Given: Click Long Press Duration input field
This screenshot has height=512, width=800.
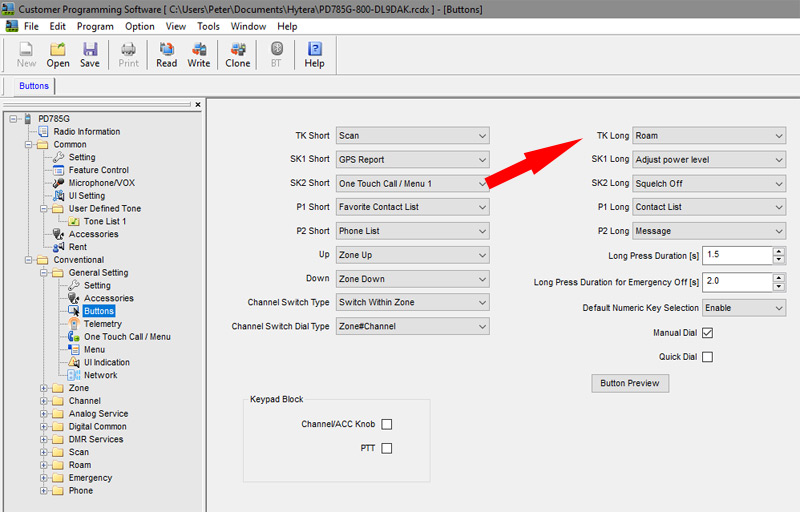Looking at the screenshot, I should tap(738, 255).
